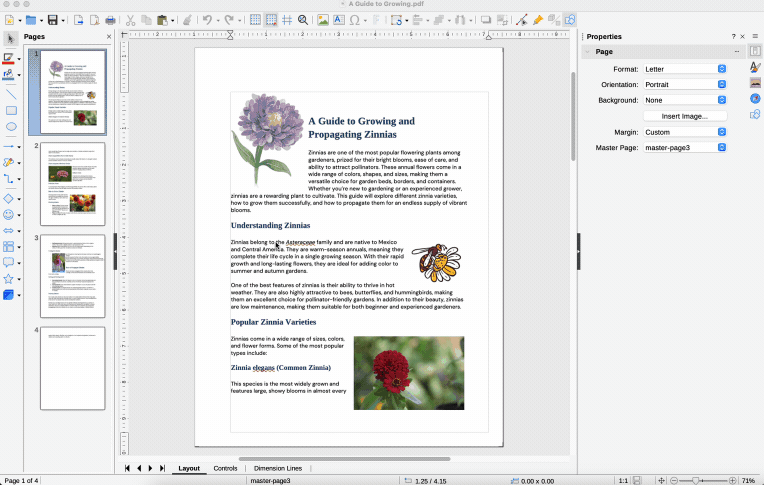Click the Save document icon

coord(54,20)
